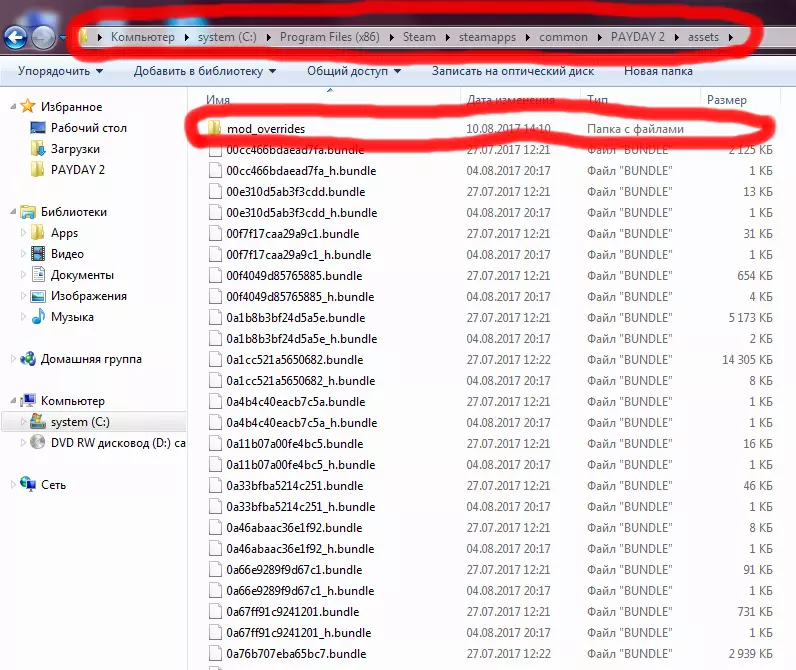
Task: Click file icon of 0a33bfba5214c251.bundle
Action: (x=215, y=485)
